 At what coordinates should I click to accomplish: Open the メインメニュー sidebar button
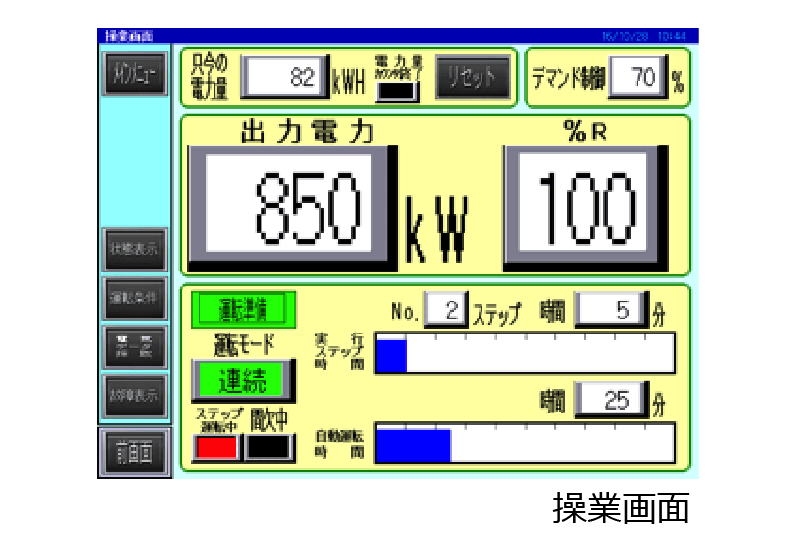(134, 76)
